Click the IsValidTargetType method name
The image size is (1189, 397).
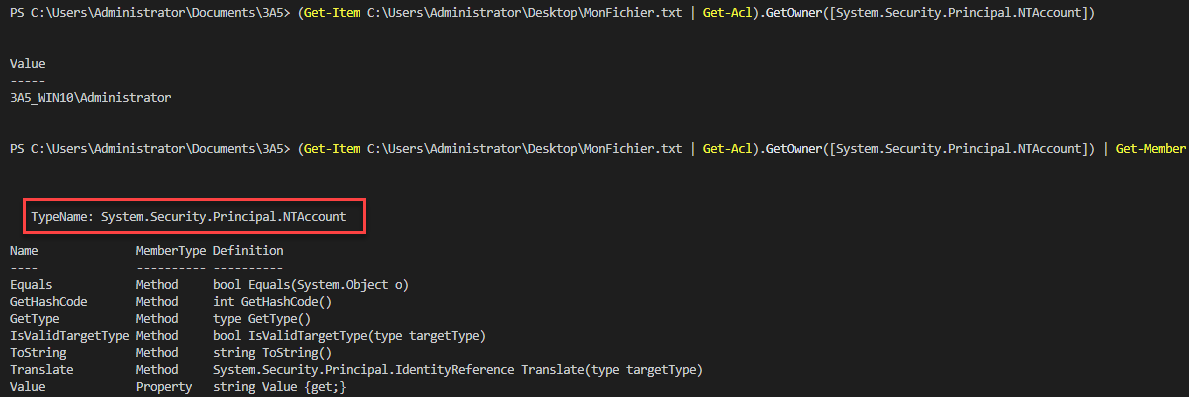tap(70, 336)
